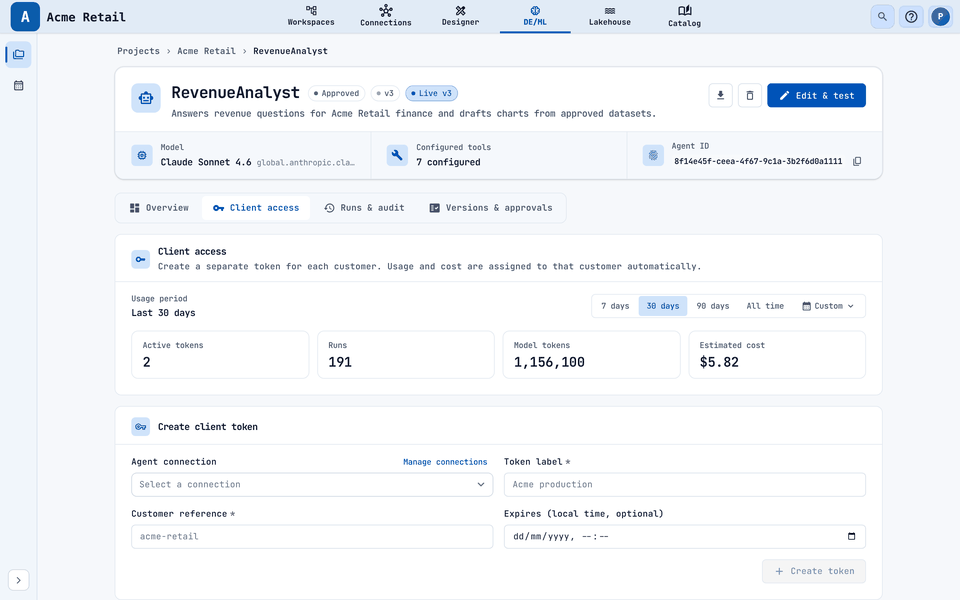Screen dimensions: 960x600
Task: Open the Custom date range dropdown
Action: 828,306
